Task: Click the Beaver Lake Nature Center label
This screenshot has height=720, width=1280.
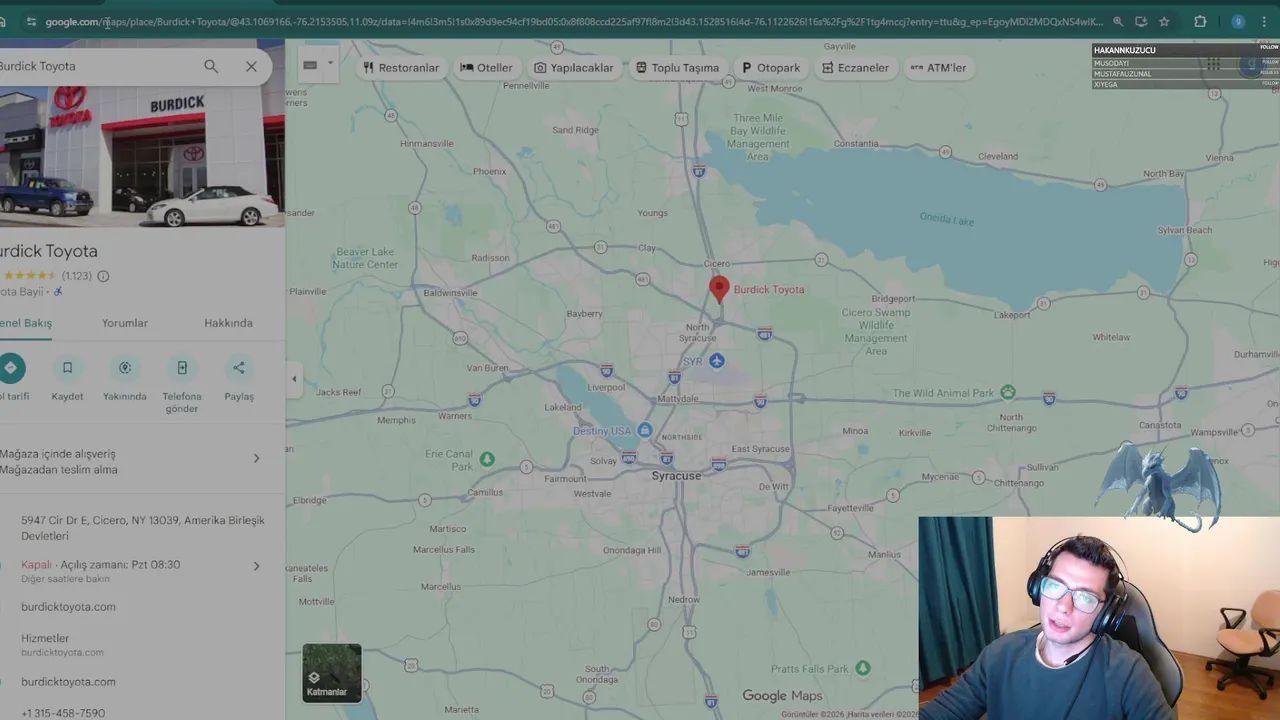Action: click(x=365, y=258)
